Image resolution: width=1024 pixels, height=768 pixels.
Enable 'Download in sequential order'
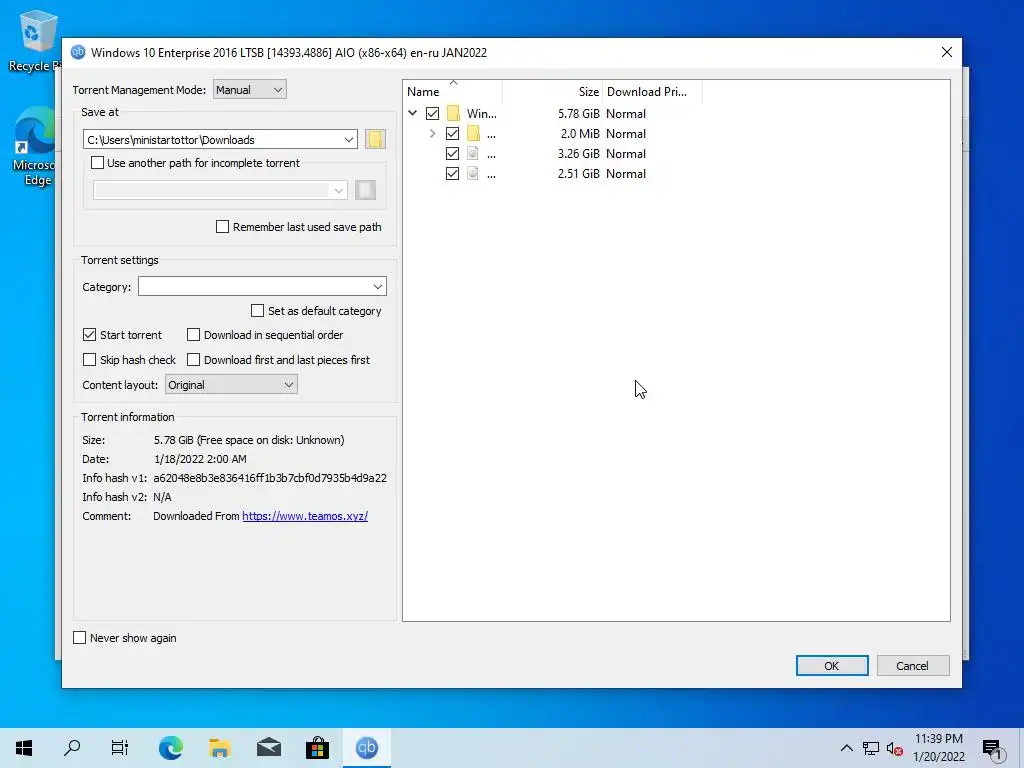(x=193, y=335)
